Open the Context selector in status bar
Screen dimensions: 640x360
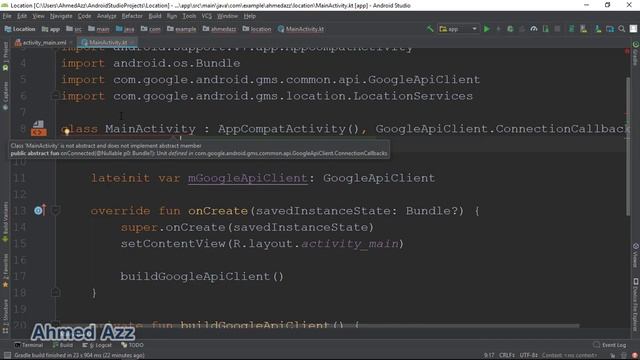point(569,355)
